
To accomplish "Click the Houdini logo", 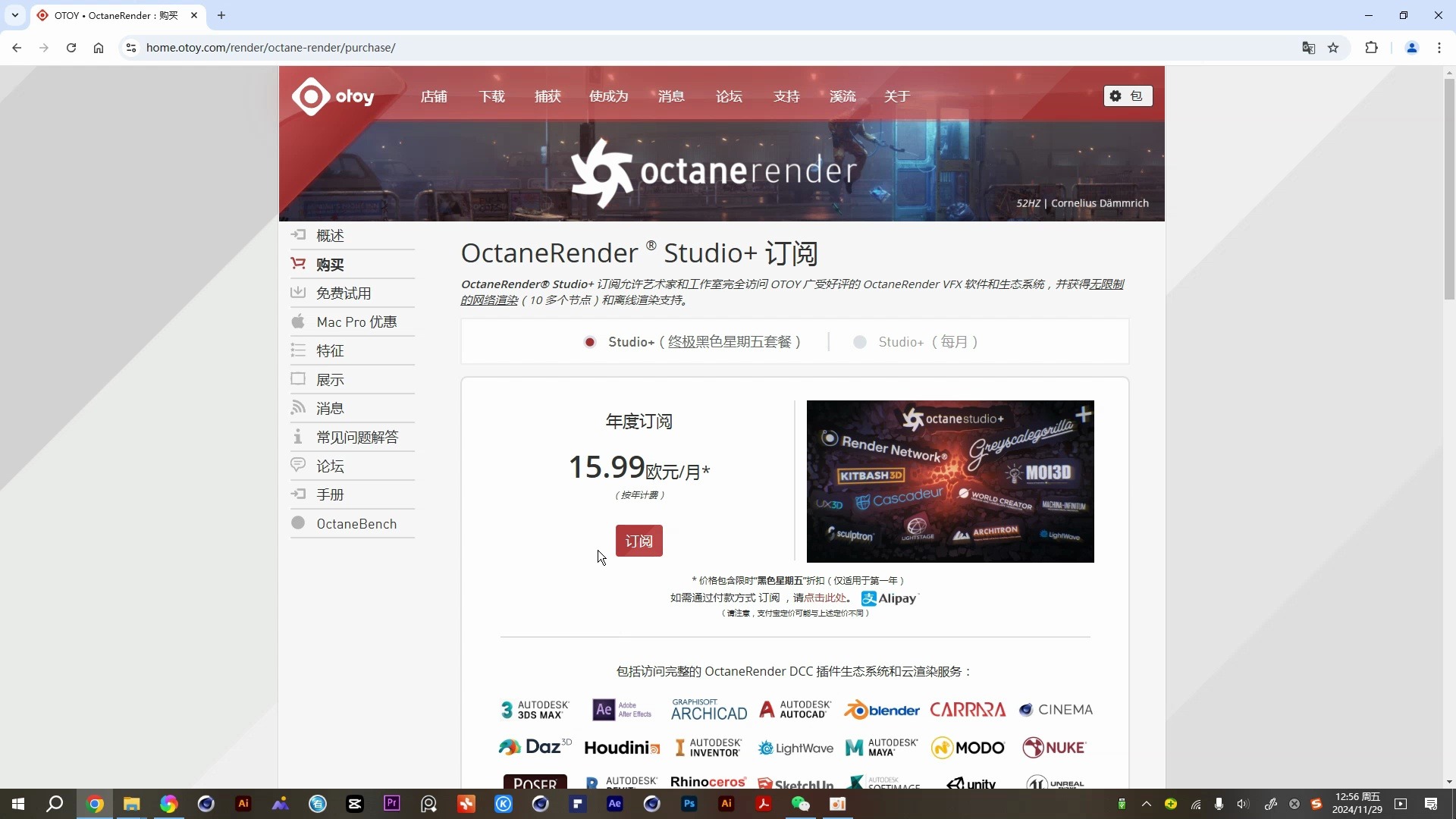I will (622, 748).
